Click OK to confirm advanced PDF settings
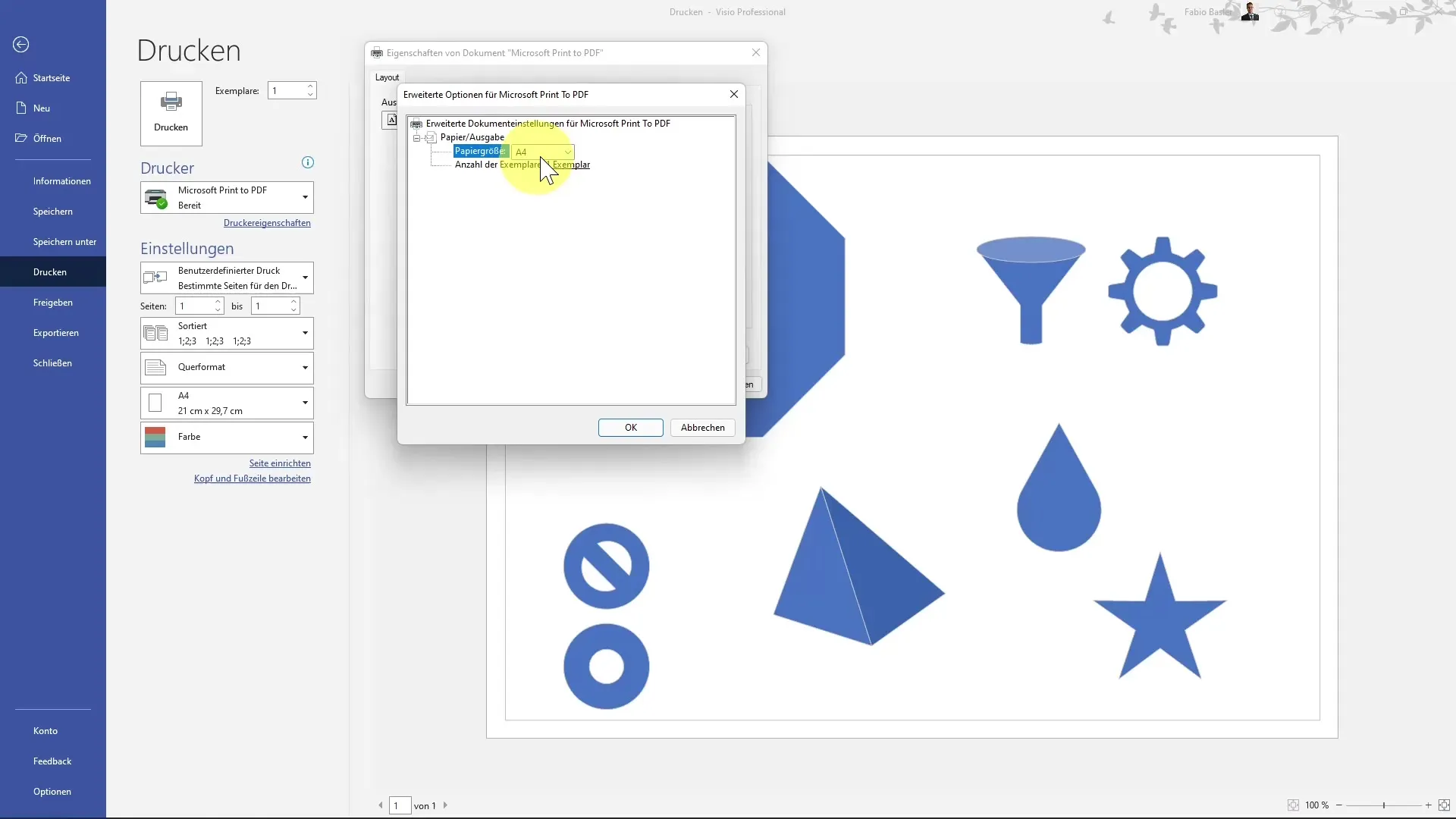The image size is (1456, 819). pyautogui.click(x=632, y=428)
